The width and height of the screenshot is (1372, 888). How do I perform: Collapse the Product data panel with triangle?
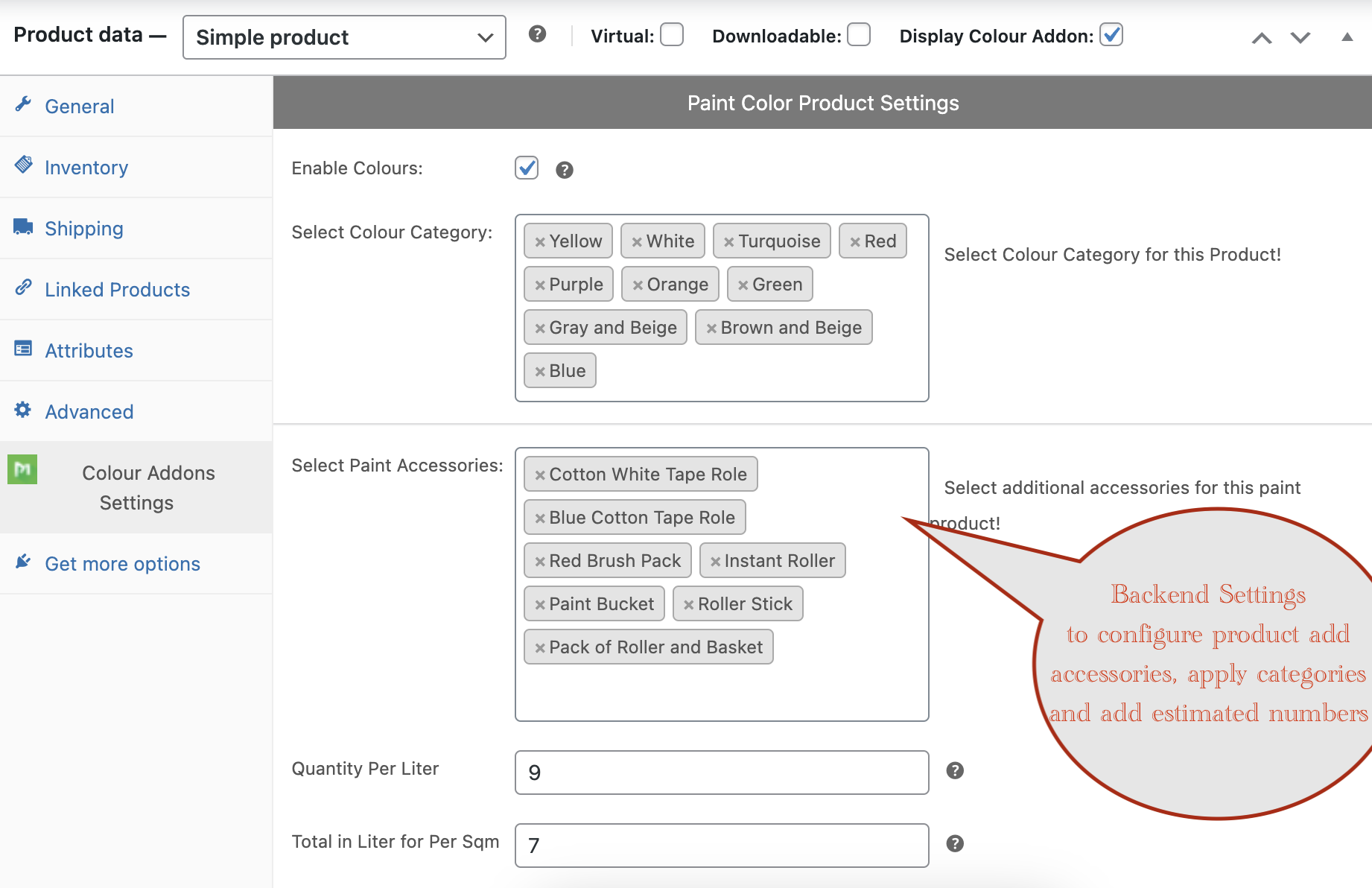(1347, 37)
